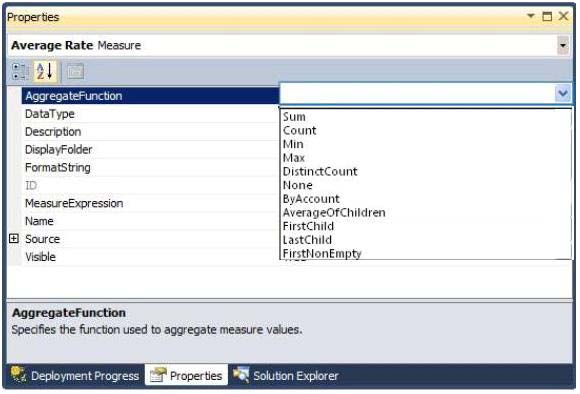Select the AggregateFunction property row

(x=150, y=96)
